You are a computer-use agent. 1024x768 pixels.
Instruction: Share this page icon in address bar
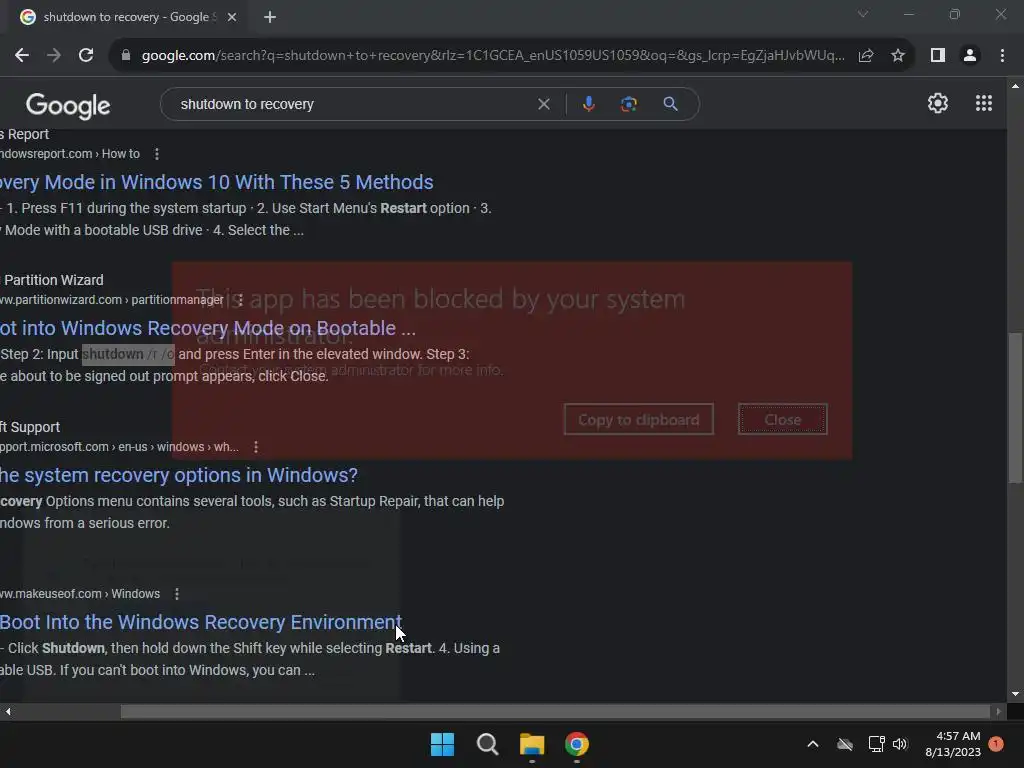click(x=866, y=56)
